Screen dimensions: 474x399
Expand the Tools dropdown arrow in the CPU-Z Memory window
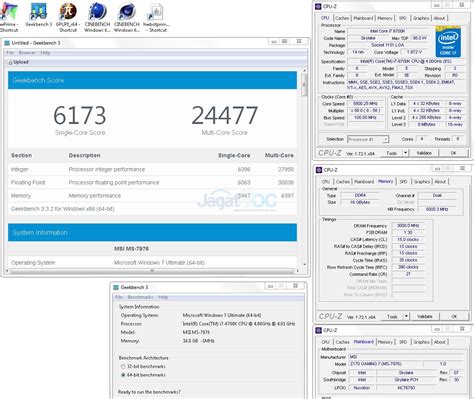click(x=406, y=316)
